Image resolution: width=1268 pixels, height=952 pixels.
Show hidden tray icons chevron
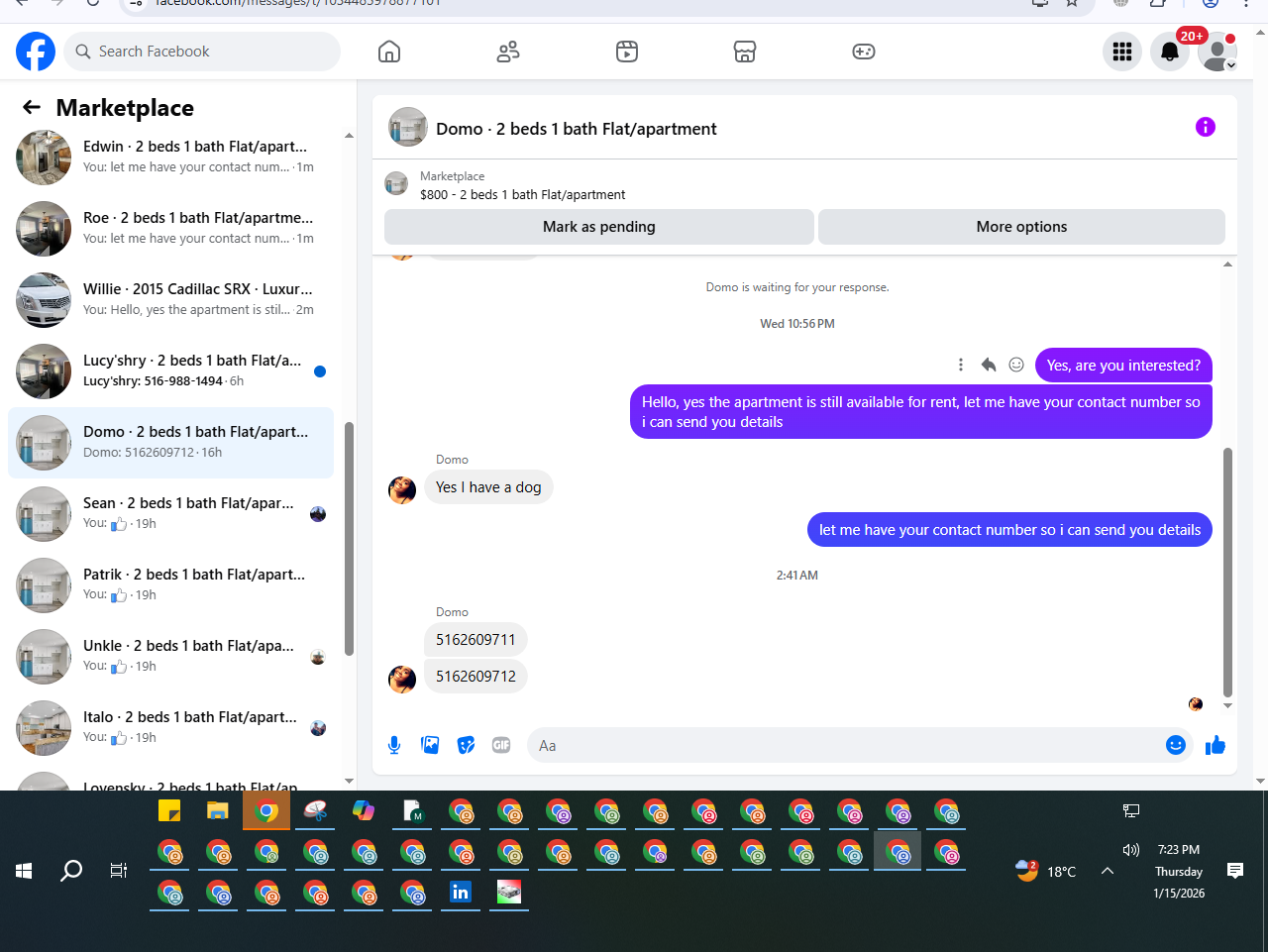pos(1108,871)
